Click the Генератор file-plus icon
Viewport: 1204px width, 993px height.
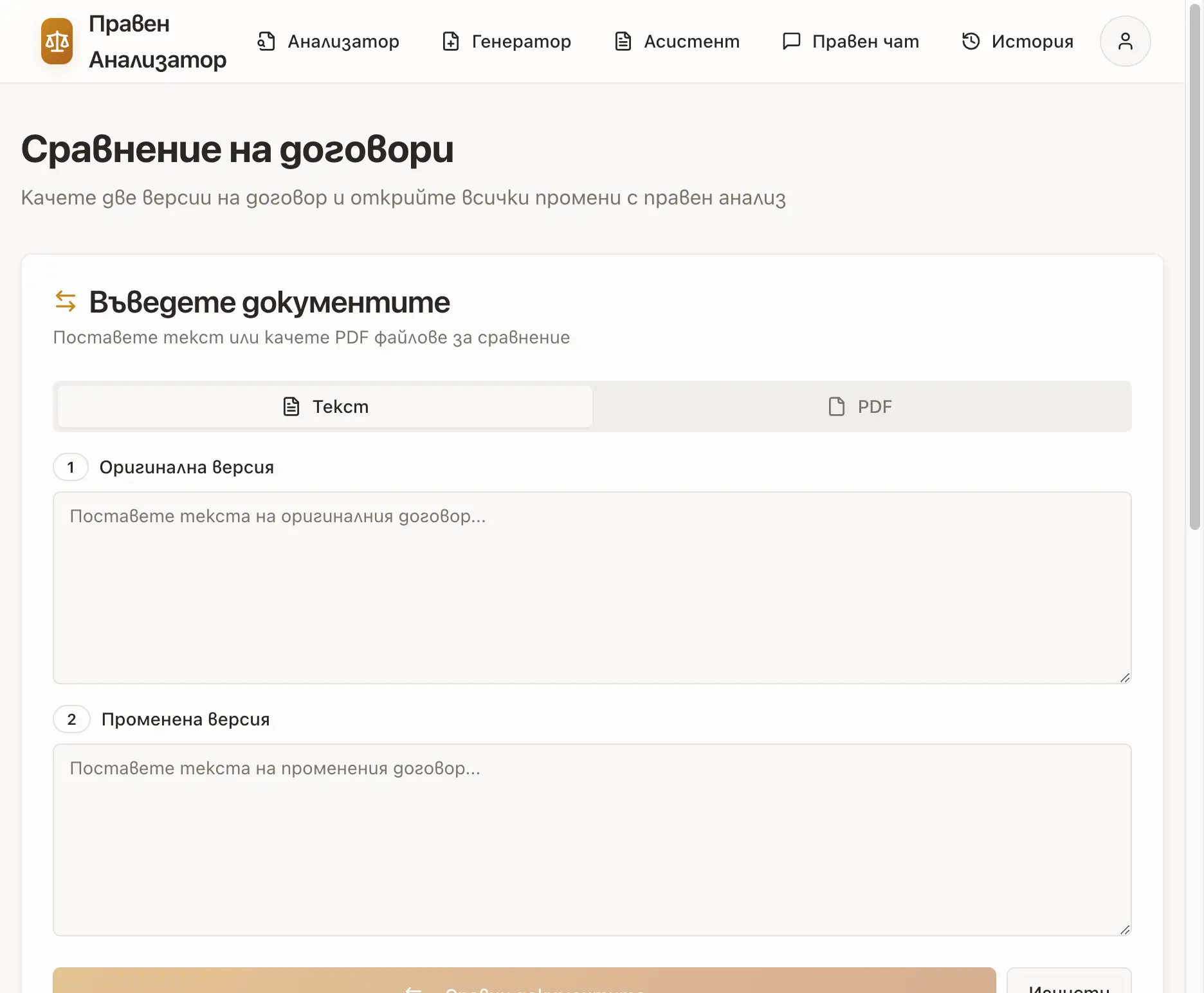click(x=451, y=41)
